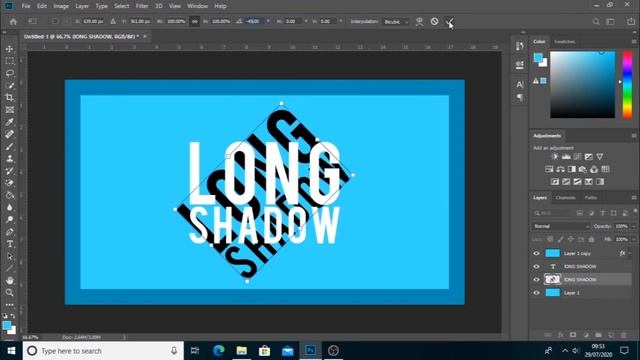Open File Explorer from taskbar
This screenshot has height=360, width=640.
point(242,351)
